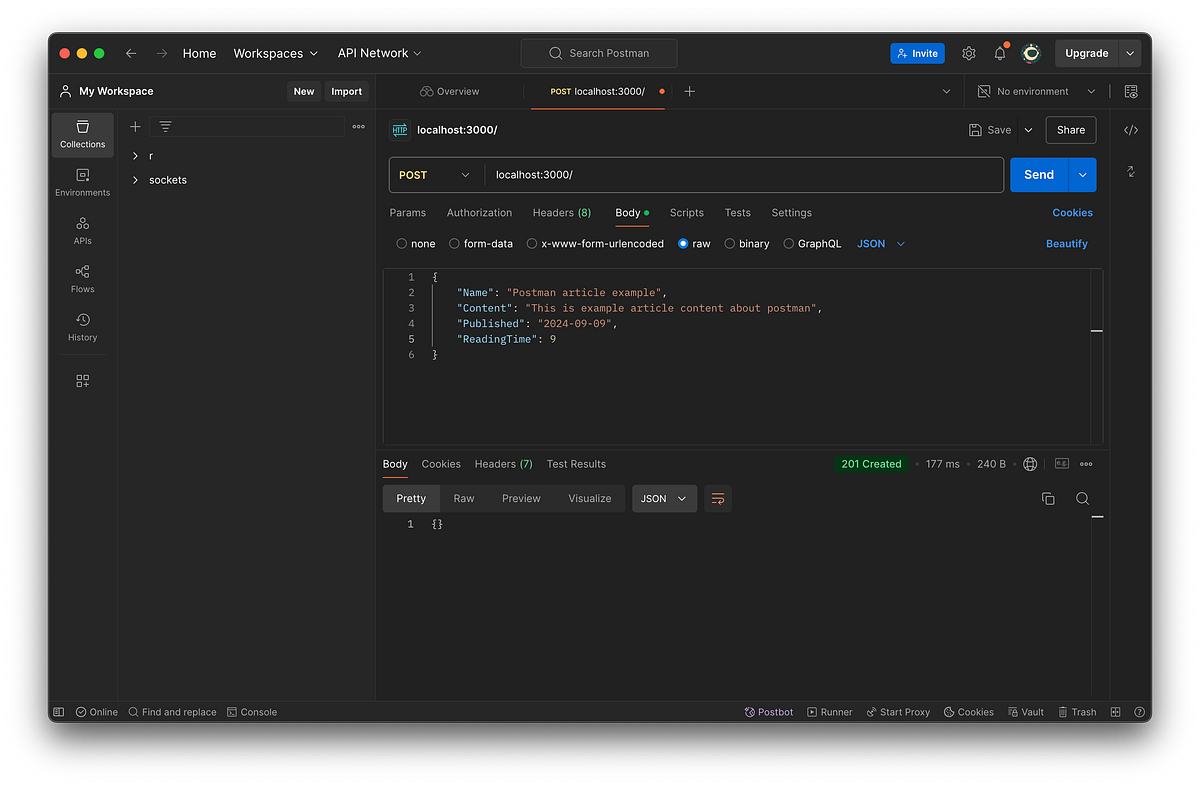Open the code snippet generator panel

(x=1130, y=129)
